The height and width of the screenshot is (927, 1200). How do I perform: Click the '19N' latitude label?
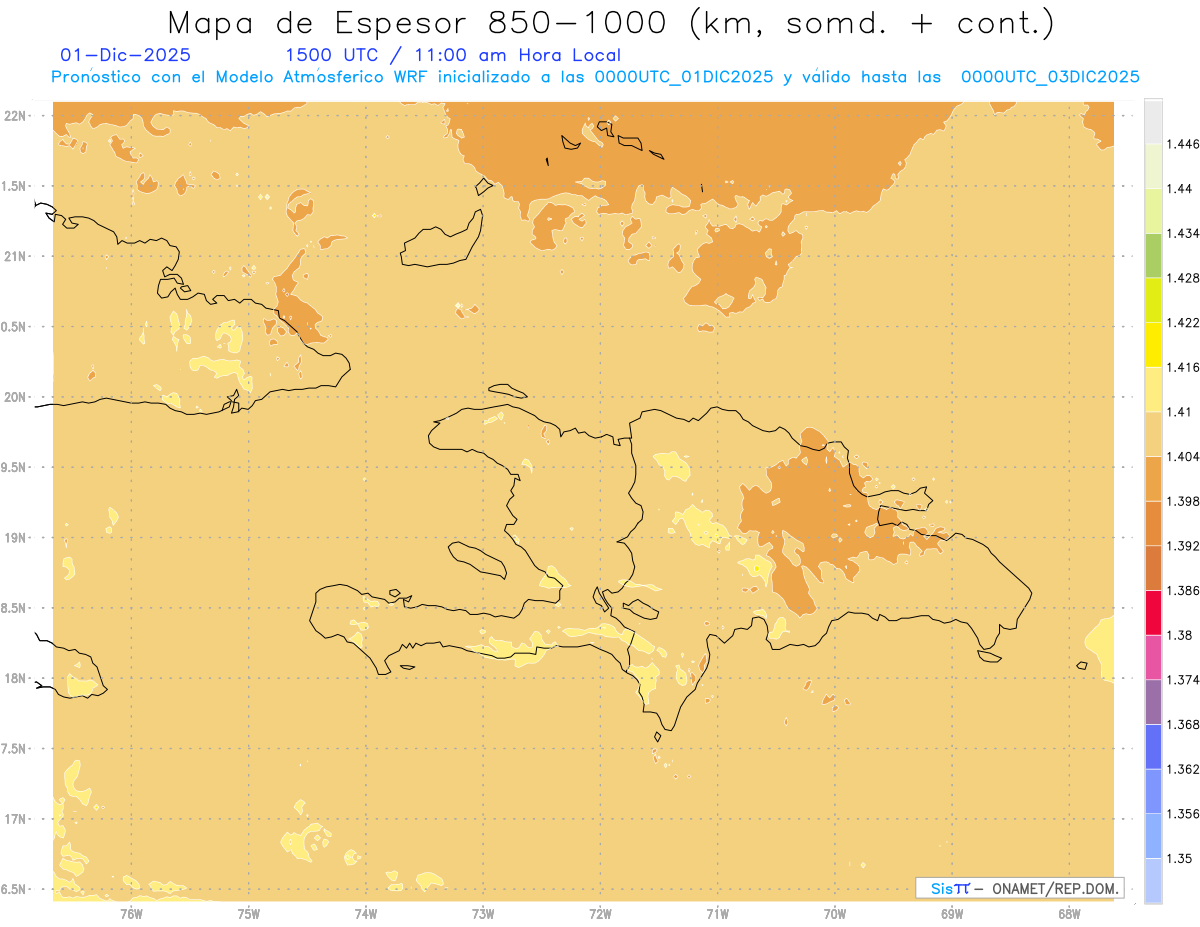click(15, 537)
